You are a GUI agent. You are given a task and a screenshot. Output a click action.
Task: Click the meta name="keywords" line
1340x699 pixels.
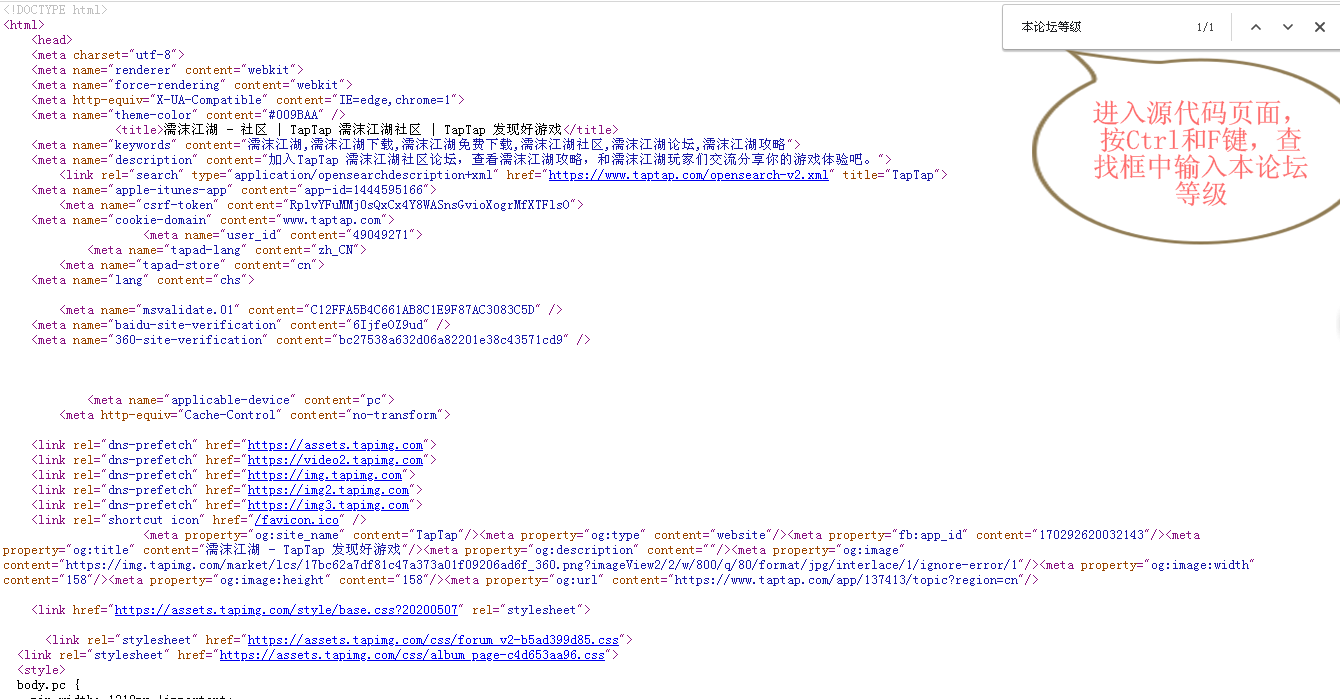pos(416,145)
